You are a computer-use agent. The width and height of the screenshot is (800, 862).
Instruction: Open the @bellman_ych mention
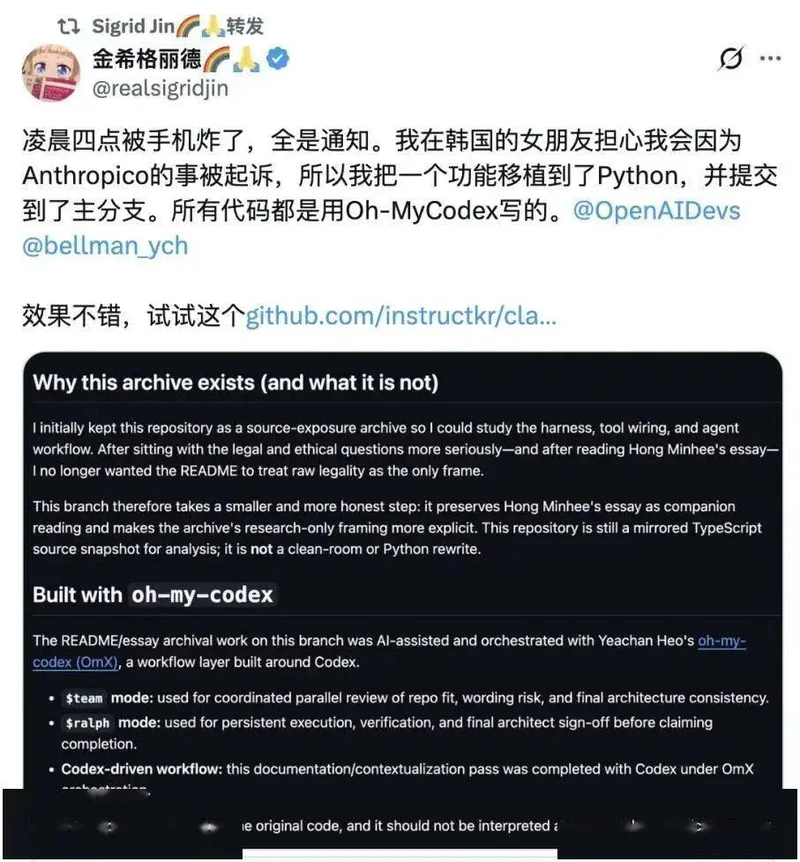(x=105, y=246)
